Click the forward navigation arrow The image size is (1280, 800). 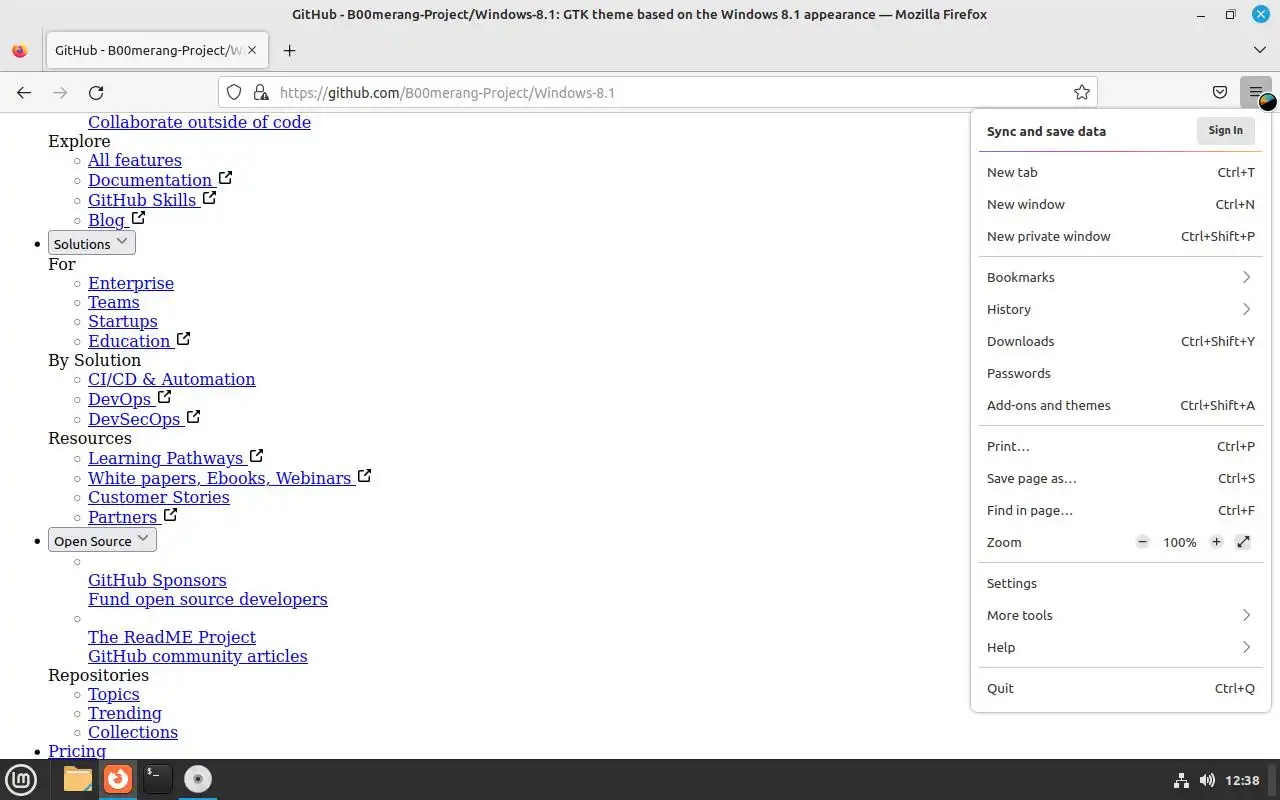click(x=60, y=92)
